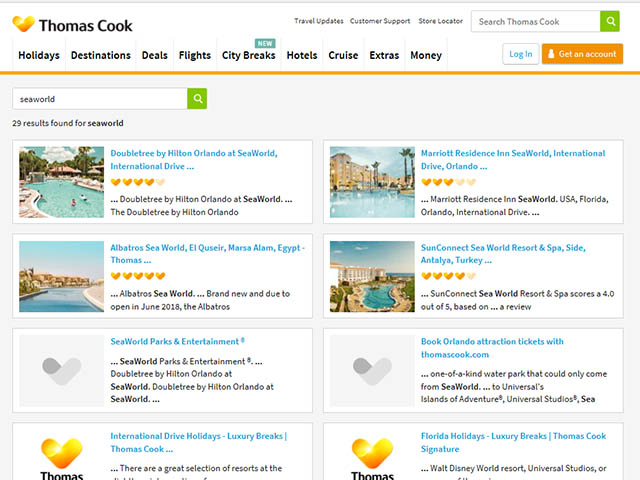The height and width of the screenshot is (480, 640).
Task: Click green search button next to seaworld field
Action: click(197, 98)
